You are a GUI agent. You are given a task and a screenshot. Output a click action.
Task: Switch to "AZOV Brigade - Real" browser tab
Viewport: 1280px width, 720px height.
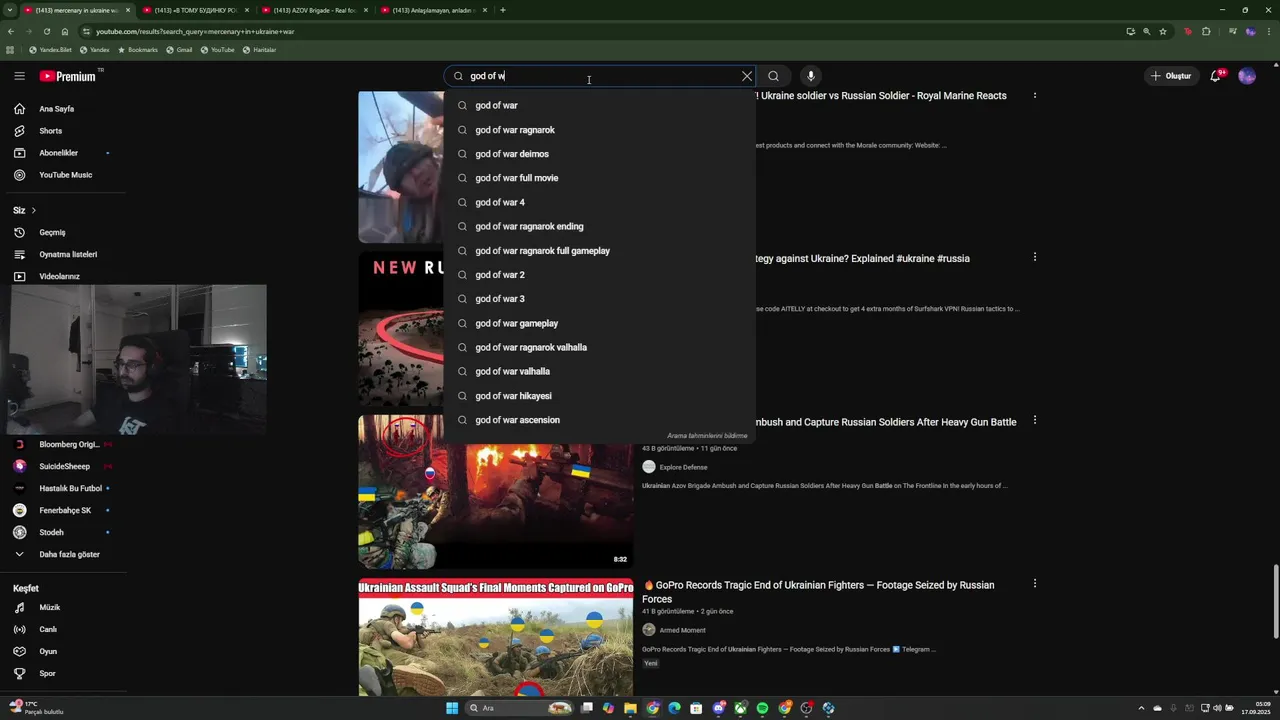pos(315,10)
